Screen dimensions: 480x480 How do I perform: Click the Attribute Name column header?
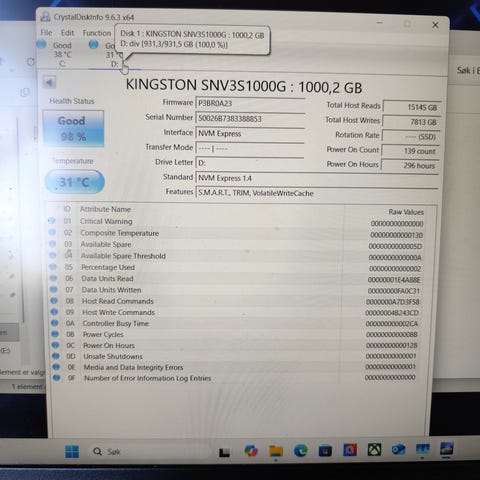(x=105, y=209)
